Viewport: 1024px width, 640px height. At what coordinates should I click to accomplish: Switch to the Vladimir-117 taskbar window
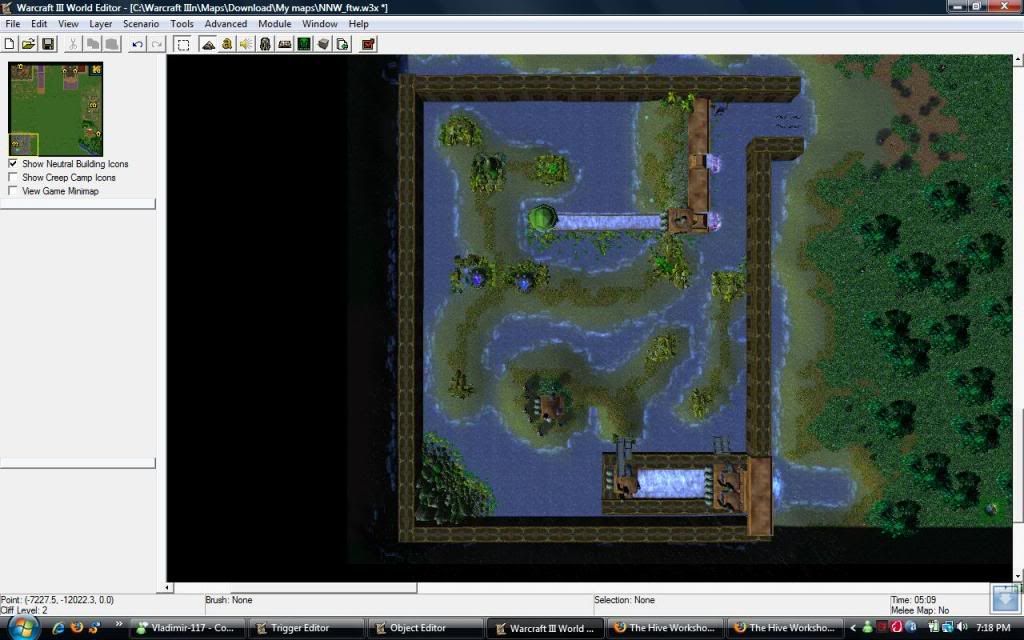coord(187,628)
